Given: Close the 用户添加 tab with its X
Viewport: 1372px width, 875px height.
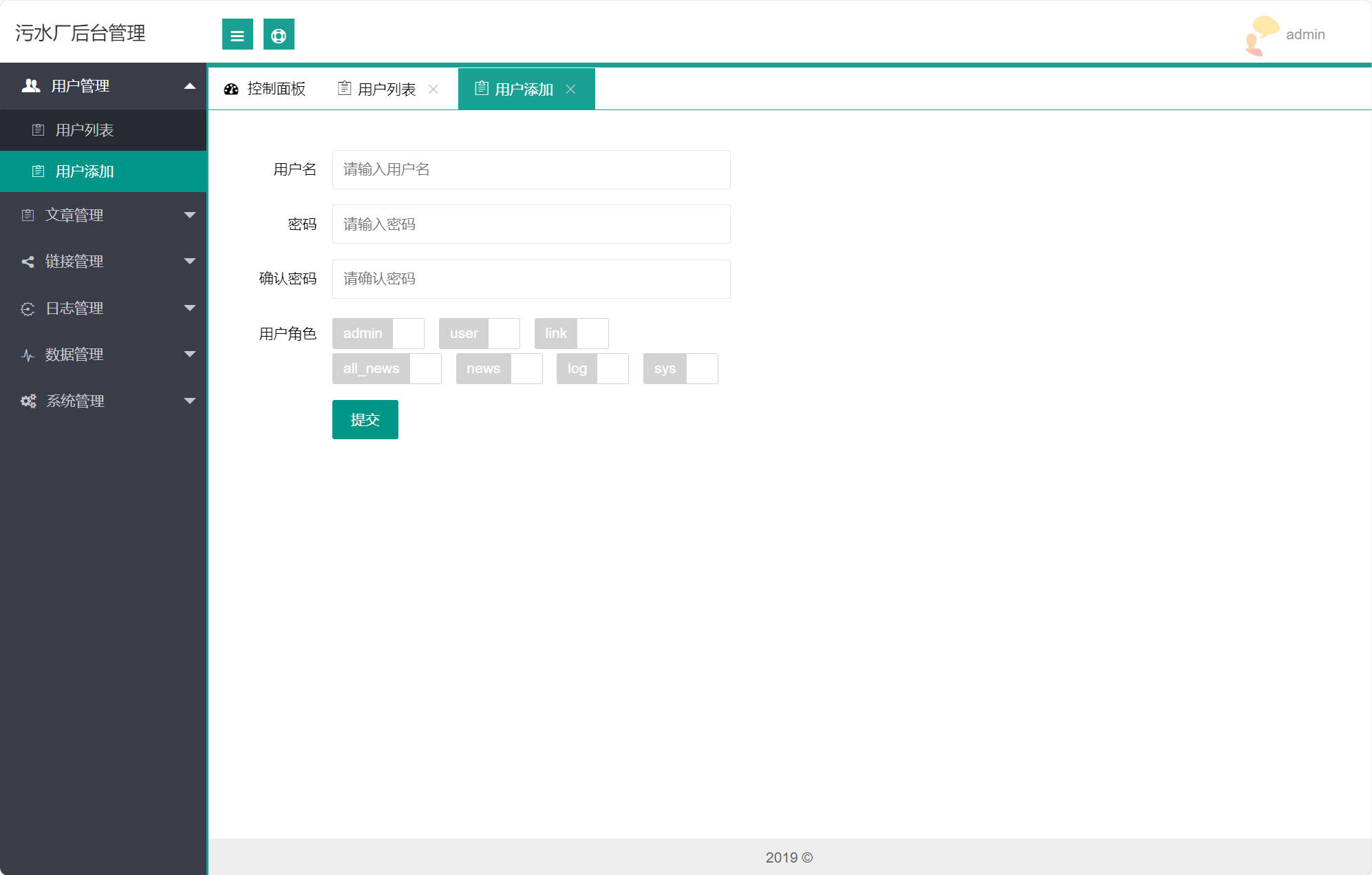Looking at the screenshot, I should [x=570, y=89].
